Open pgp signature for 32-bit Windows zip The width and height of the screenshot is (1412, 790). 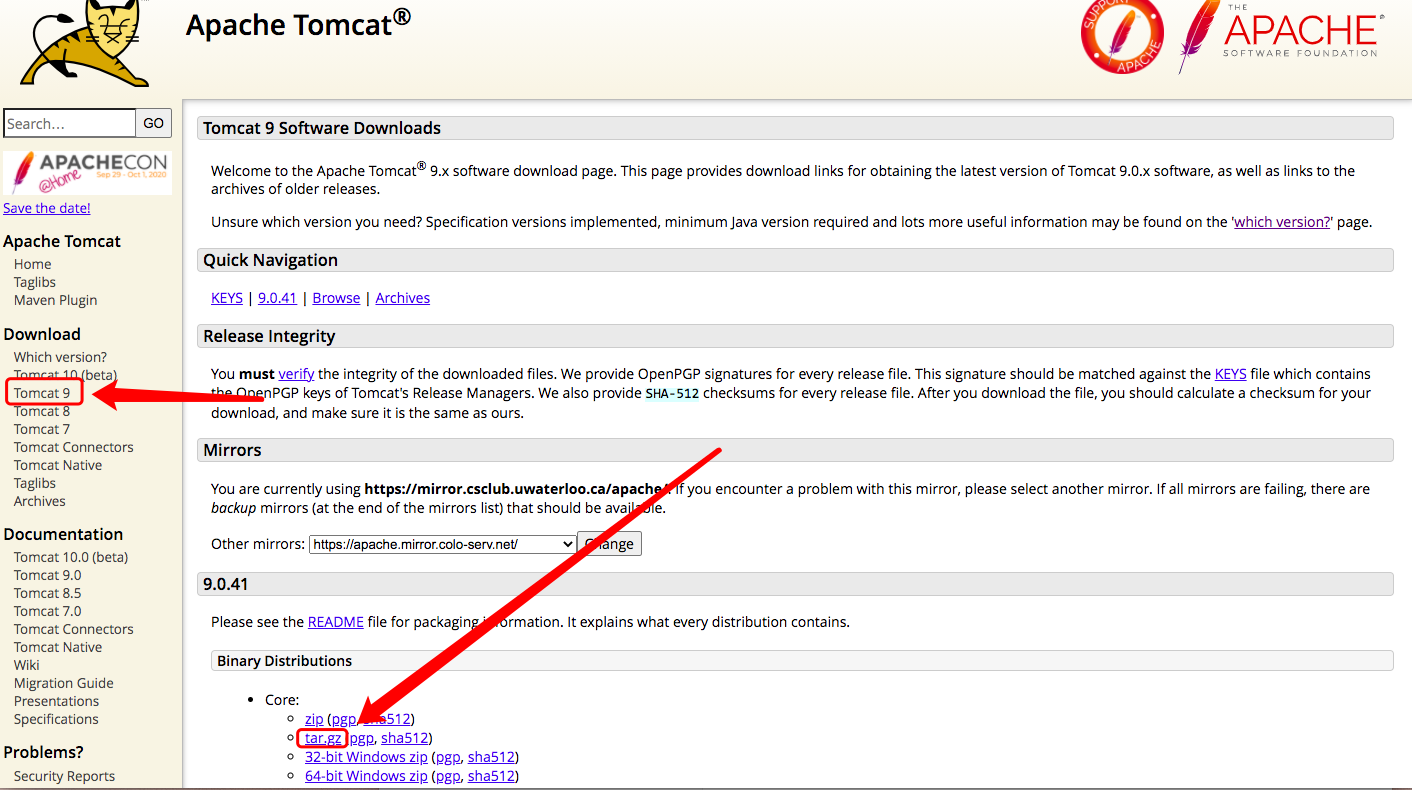coord(447,757)
